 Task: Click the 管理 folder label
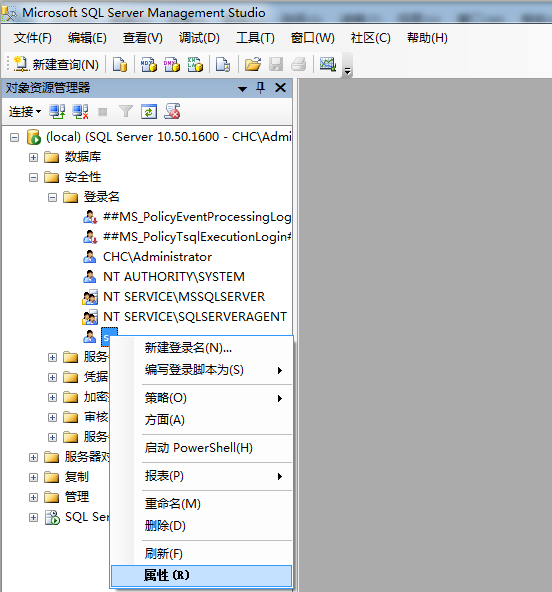click(x=77, y=497)
